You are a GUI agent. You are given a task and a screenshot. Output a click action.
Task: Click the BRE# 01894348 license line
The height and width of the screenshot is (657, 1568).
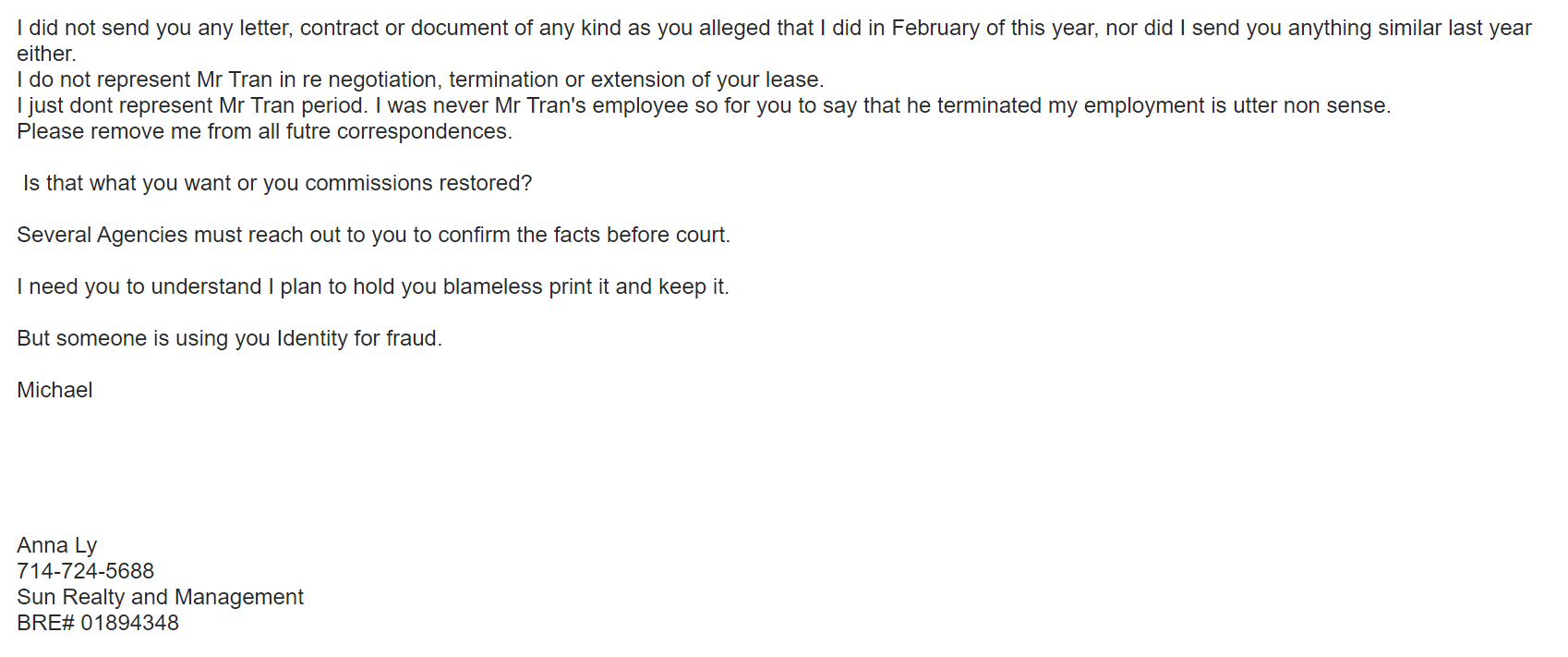(98, 623)
